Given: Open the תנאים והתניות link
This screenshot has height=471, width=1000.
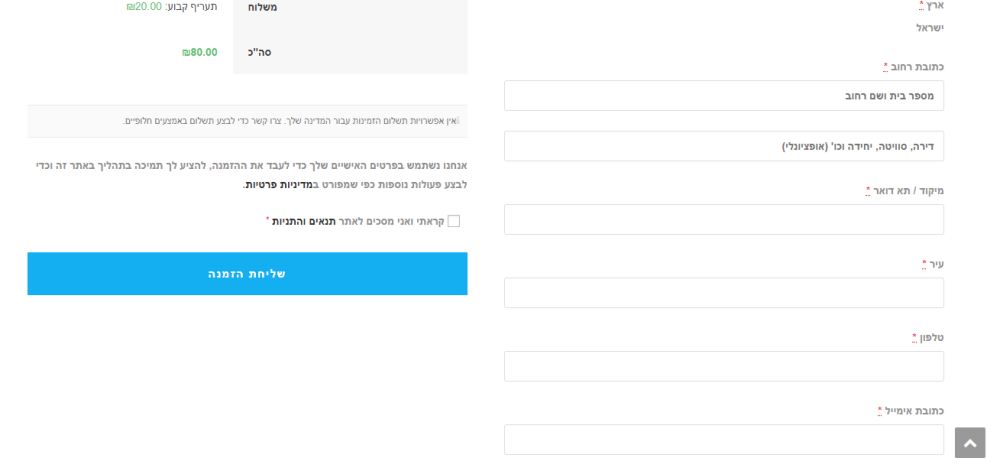Looking at the screenshot, I should [304, 221].
